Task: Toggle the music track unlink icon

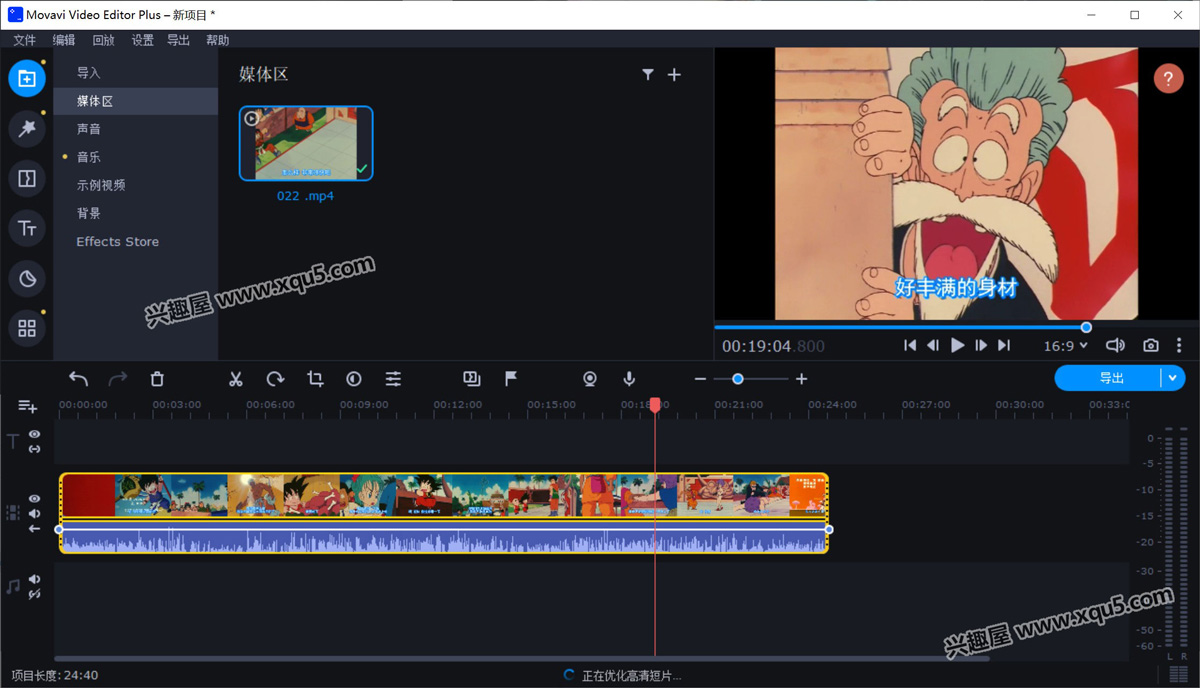Action: (x=35, y=594)
